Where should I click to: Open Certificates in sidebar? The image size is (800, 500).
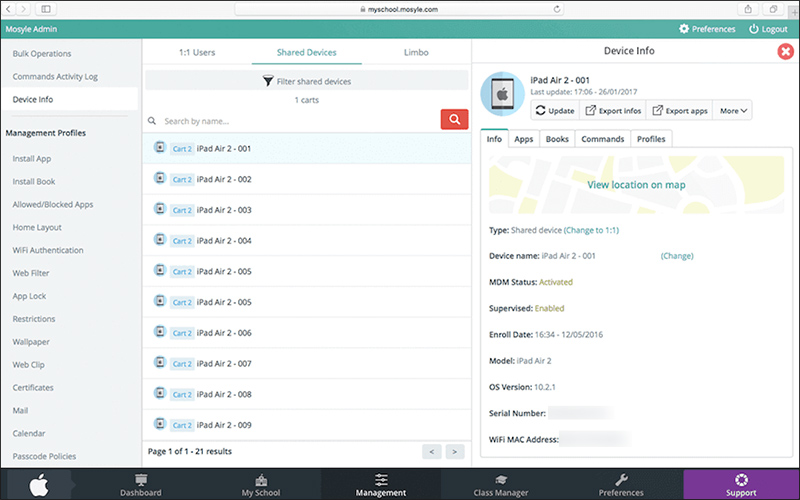[33, 388]
